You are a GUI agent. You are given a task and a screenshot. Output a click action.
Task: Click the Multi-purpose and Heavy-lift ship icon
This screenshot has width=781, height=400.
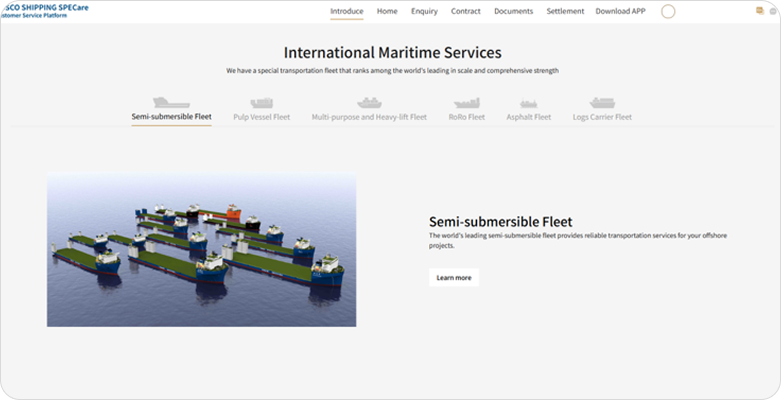coord(369,103)
